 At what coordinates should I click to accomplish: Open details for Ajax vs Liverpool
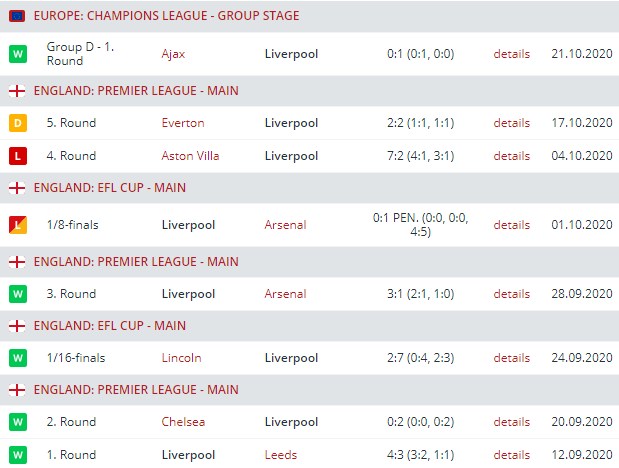511,54
